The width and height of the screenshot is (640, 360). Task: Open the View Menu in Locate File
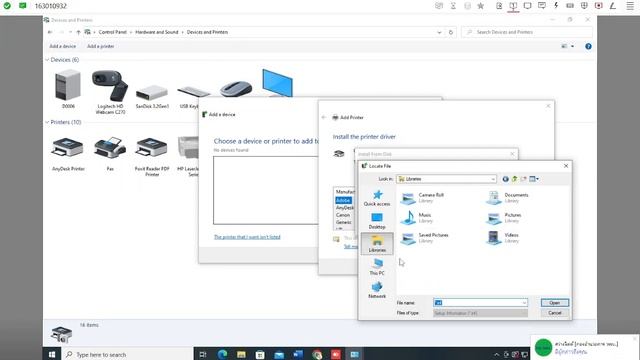[x=534, y=179]
